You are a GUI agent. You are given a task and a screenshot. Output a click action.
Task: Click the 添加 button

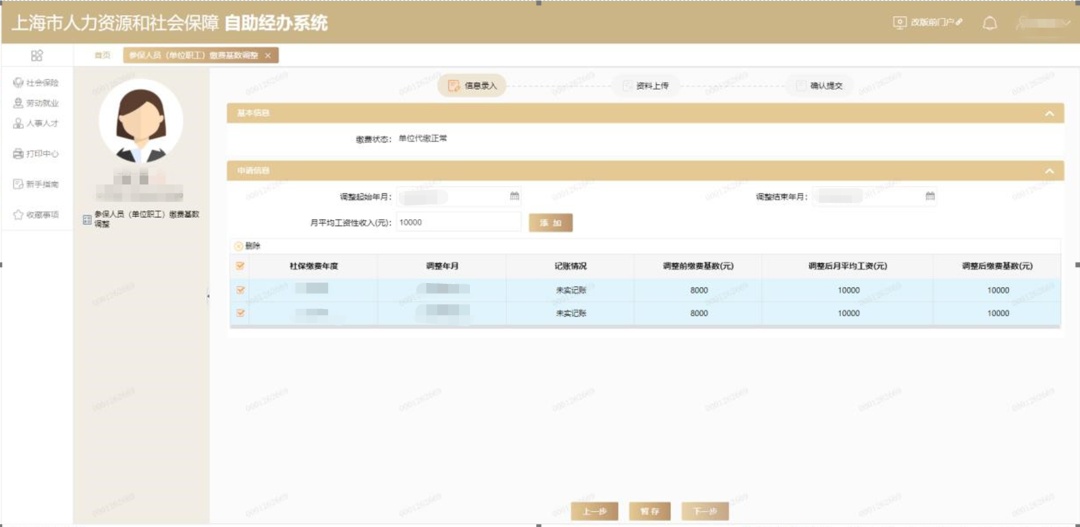tap(551, 222)
